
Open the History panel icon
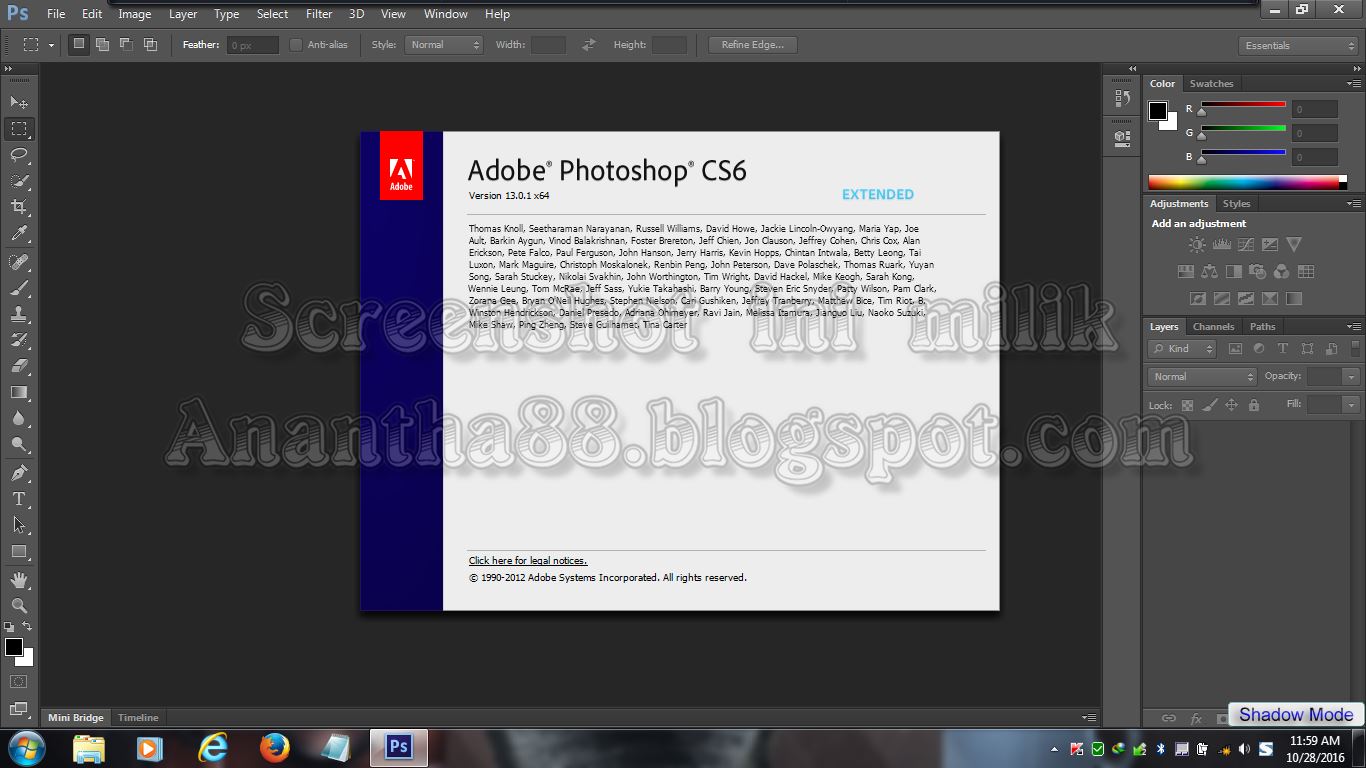(x=1122, y=98)
